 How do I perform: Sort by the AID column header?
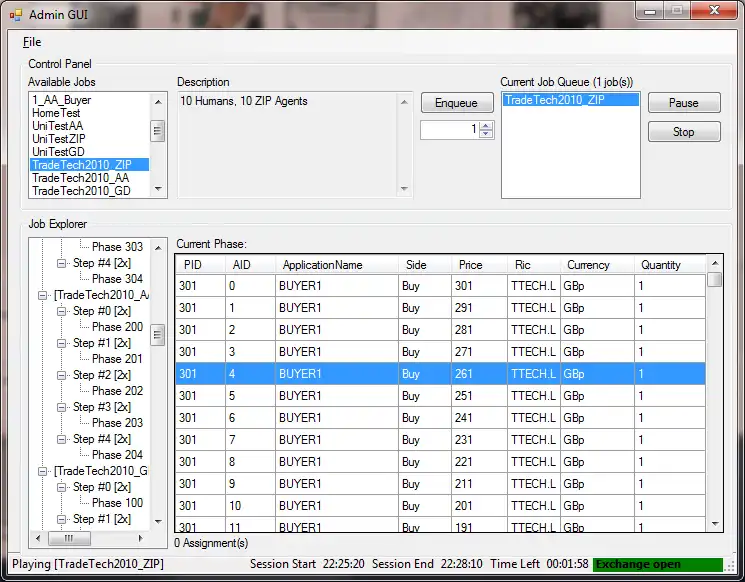(x=250, y=265)
